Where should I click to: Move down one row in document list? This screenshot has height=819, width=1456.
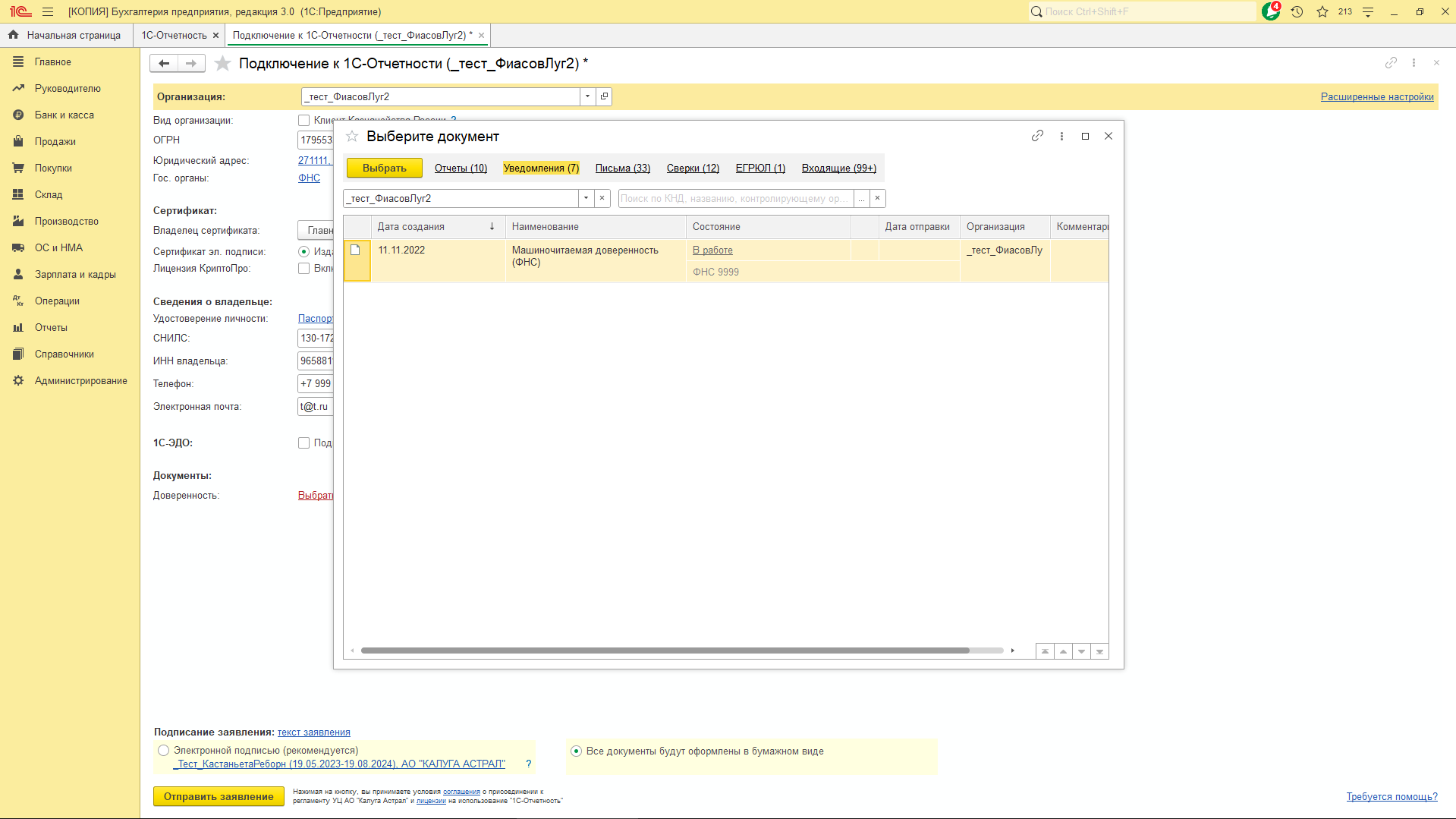(x=1081, y=651)
